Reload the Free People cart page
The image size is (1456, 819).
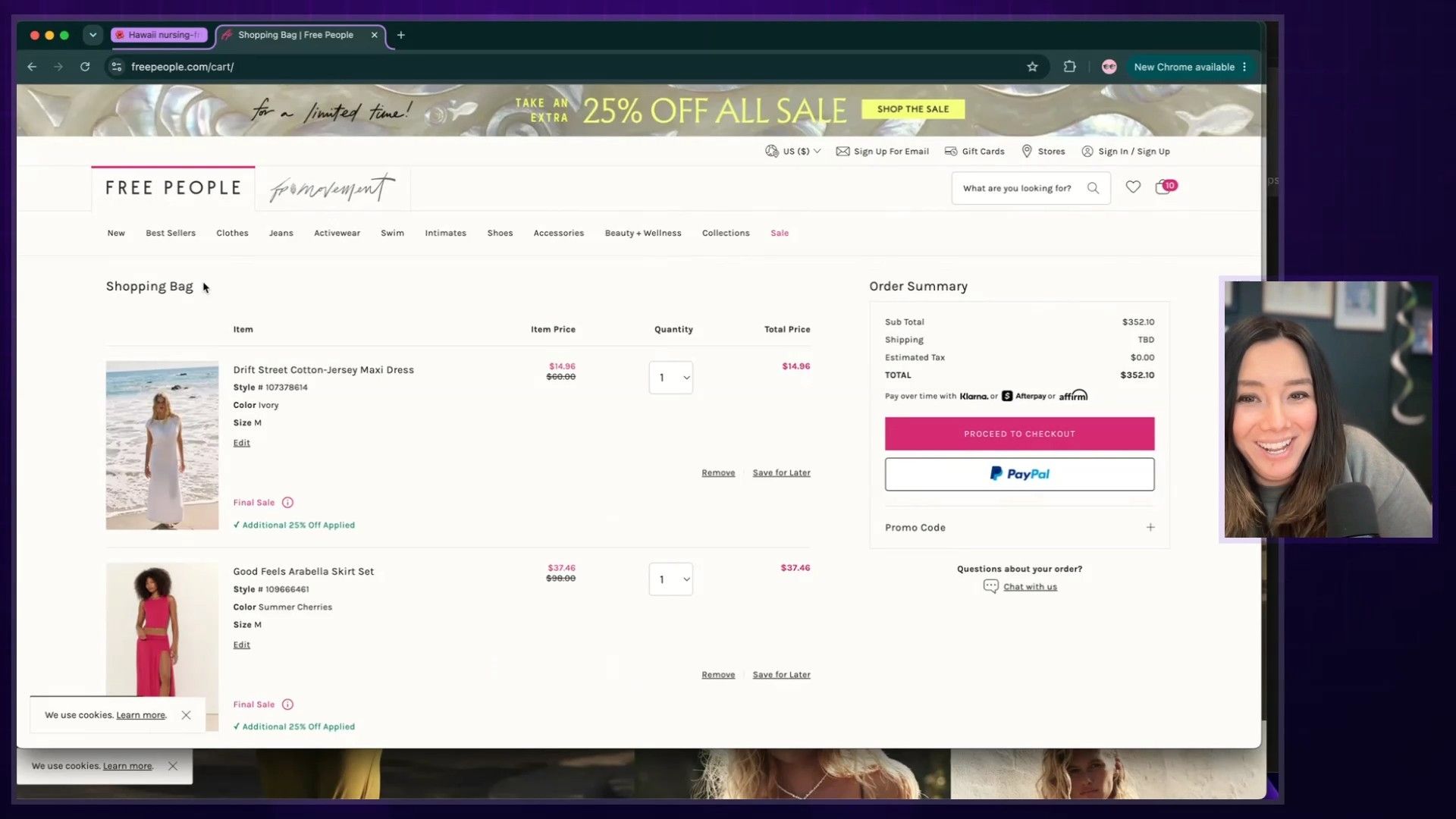tap(85, 67)
